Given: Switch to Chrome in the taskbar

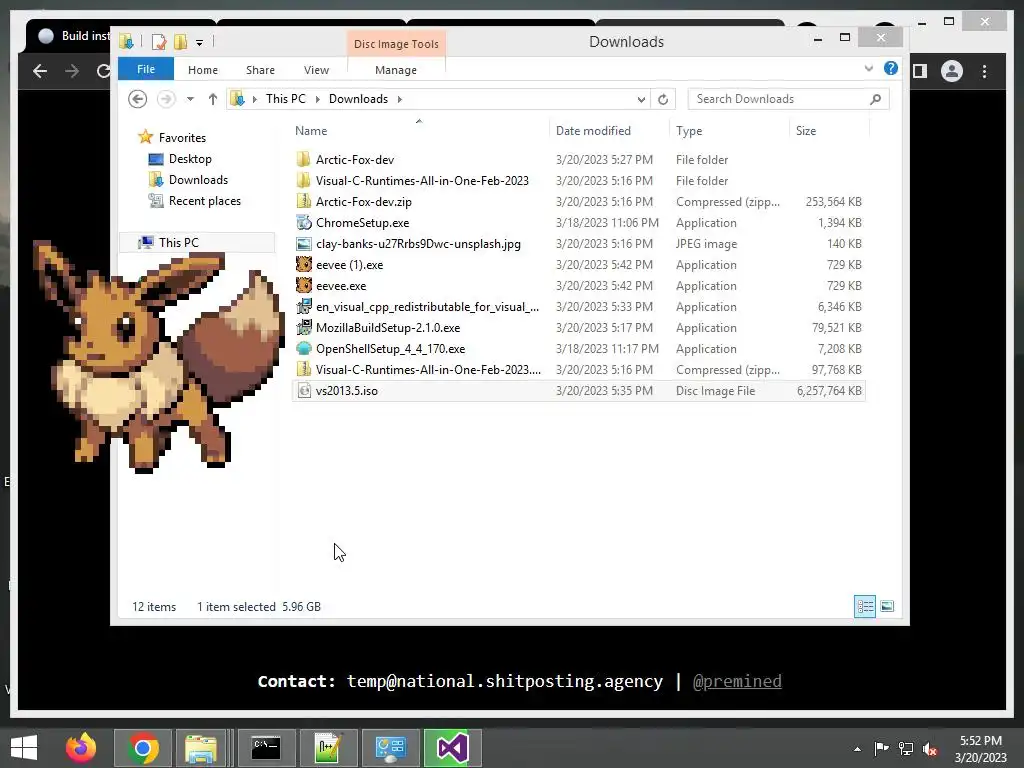Looking at the screenshot, I should pyautogui.click(x=143, y=748).
